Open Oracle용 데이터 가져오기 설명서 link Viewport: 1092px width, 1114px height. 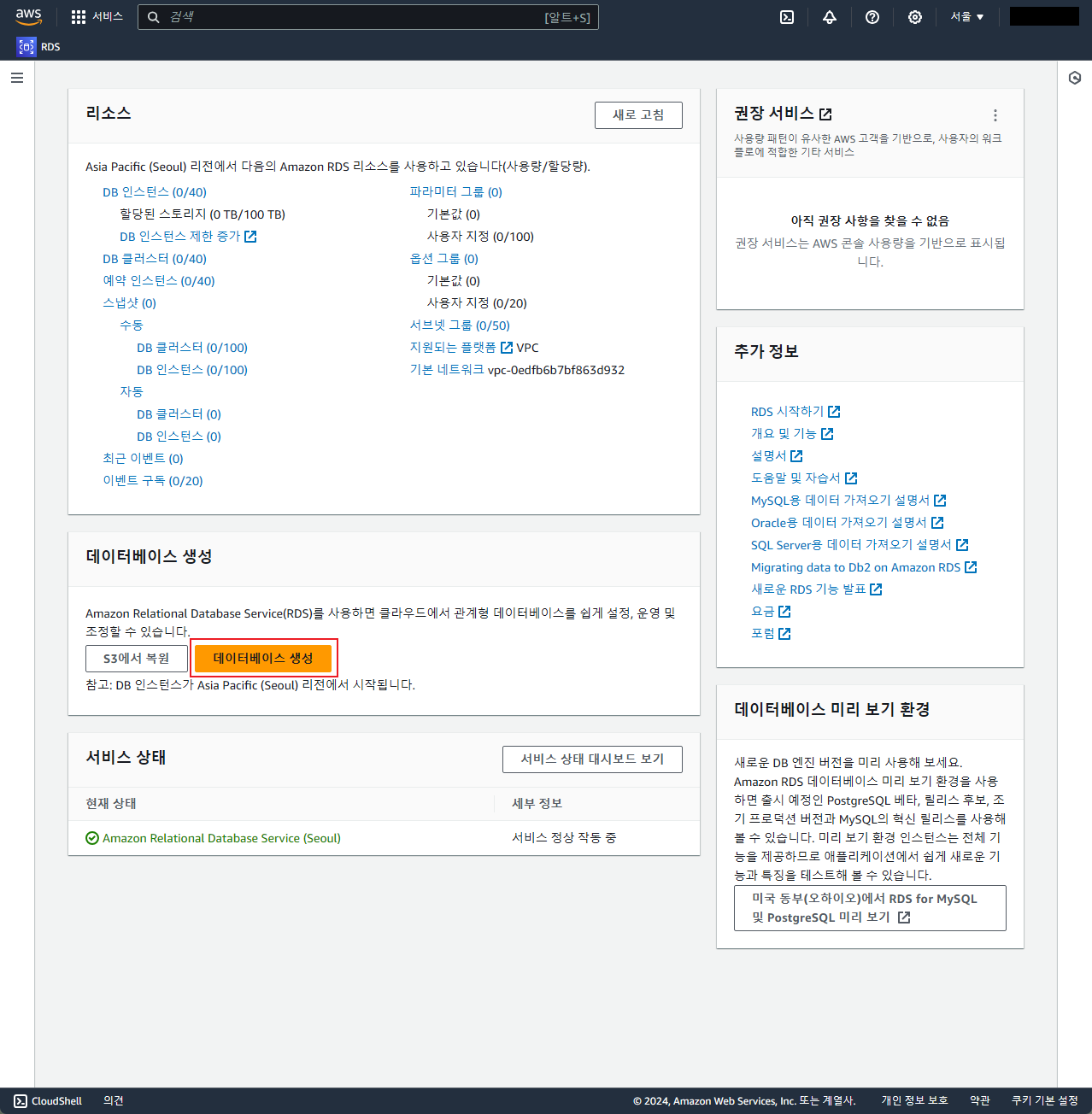[x=839, y=523]
